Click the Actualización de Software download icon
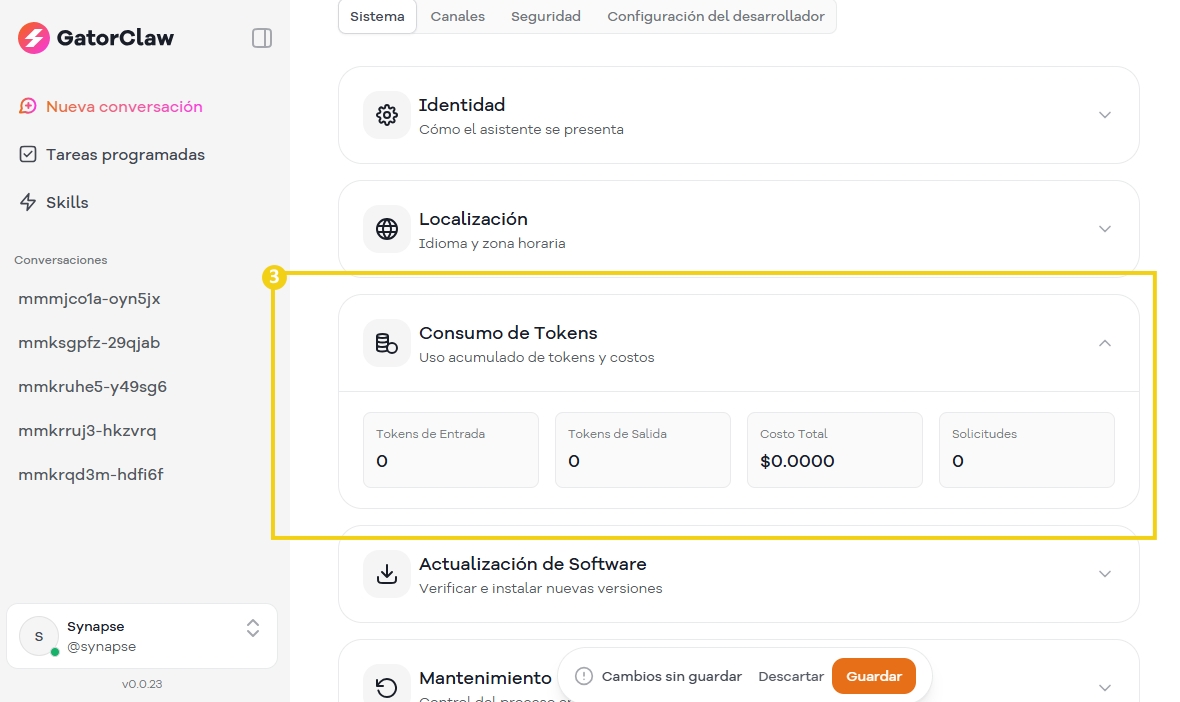Screen dimensions: 1180x702 coord(387,574)
